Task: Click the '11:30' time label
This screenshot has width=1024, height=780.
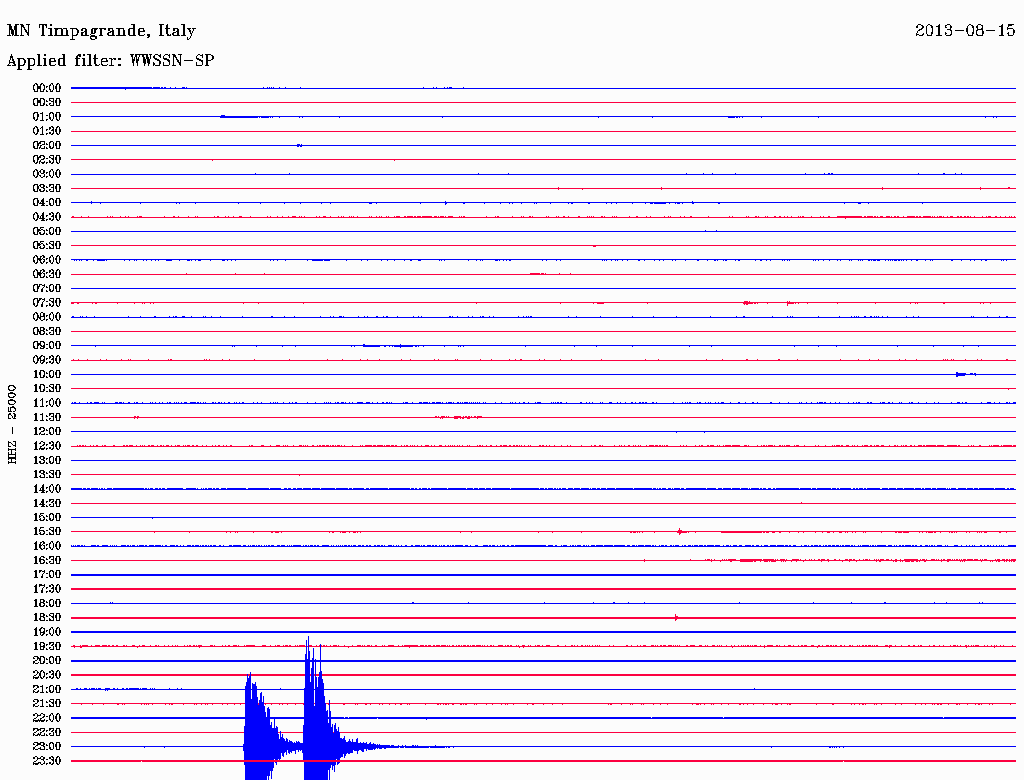Action: (x=46, y=417)
